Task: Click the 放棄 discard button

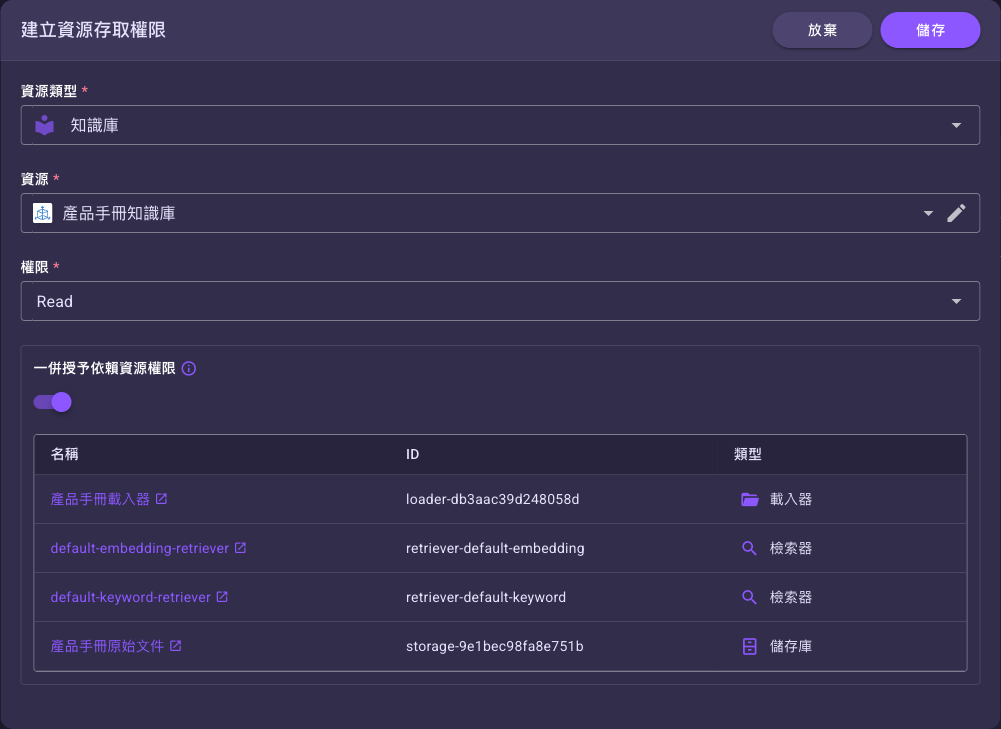Action: (x=822, y=30)
